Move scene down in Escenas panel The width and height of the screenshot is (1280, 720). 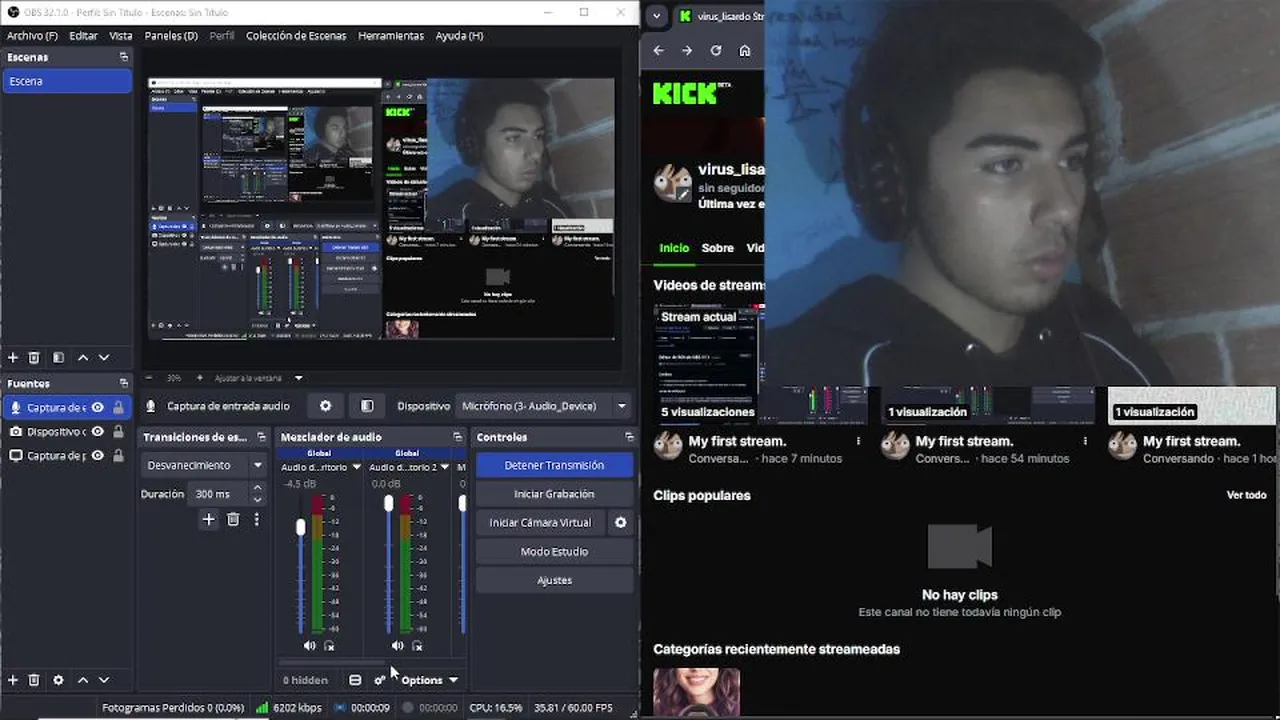coord(104,357)
